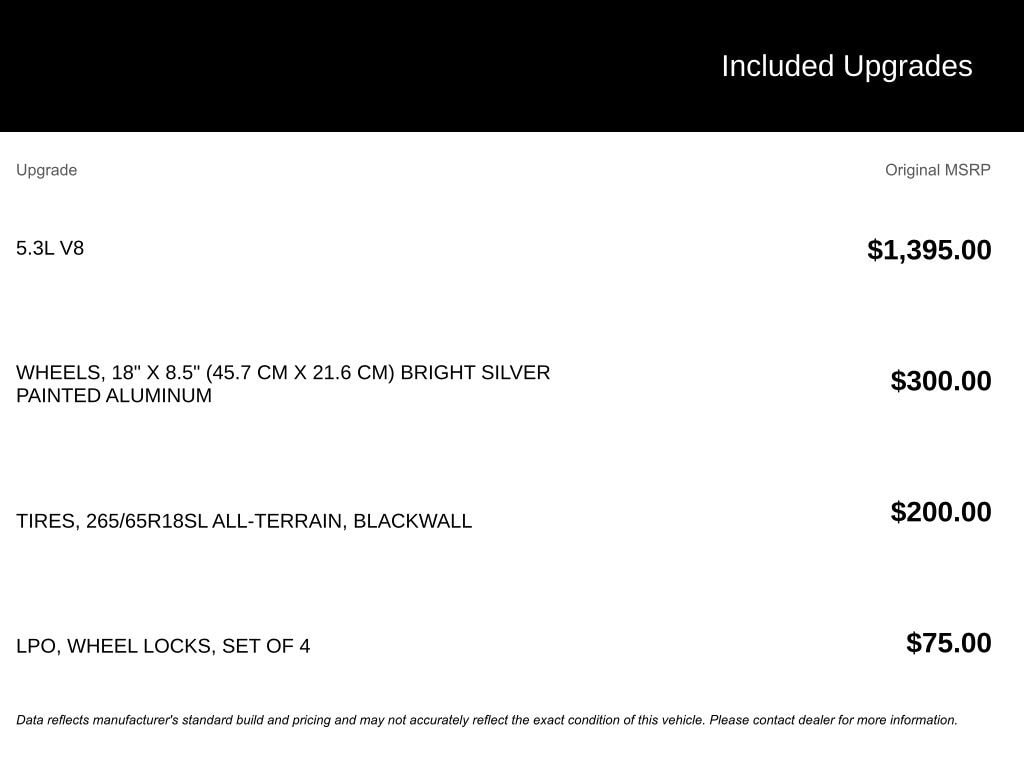The image size is (1024, 768).
Task: Select the PAINTED ALUMINUM text line
Action: pos(114,396)
